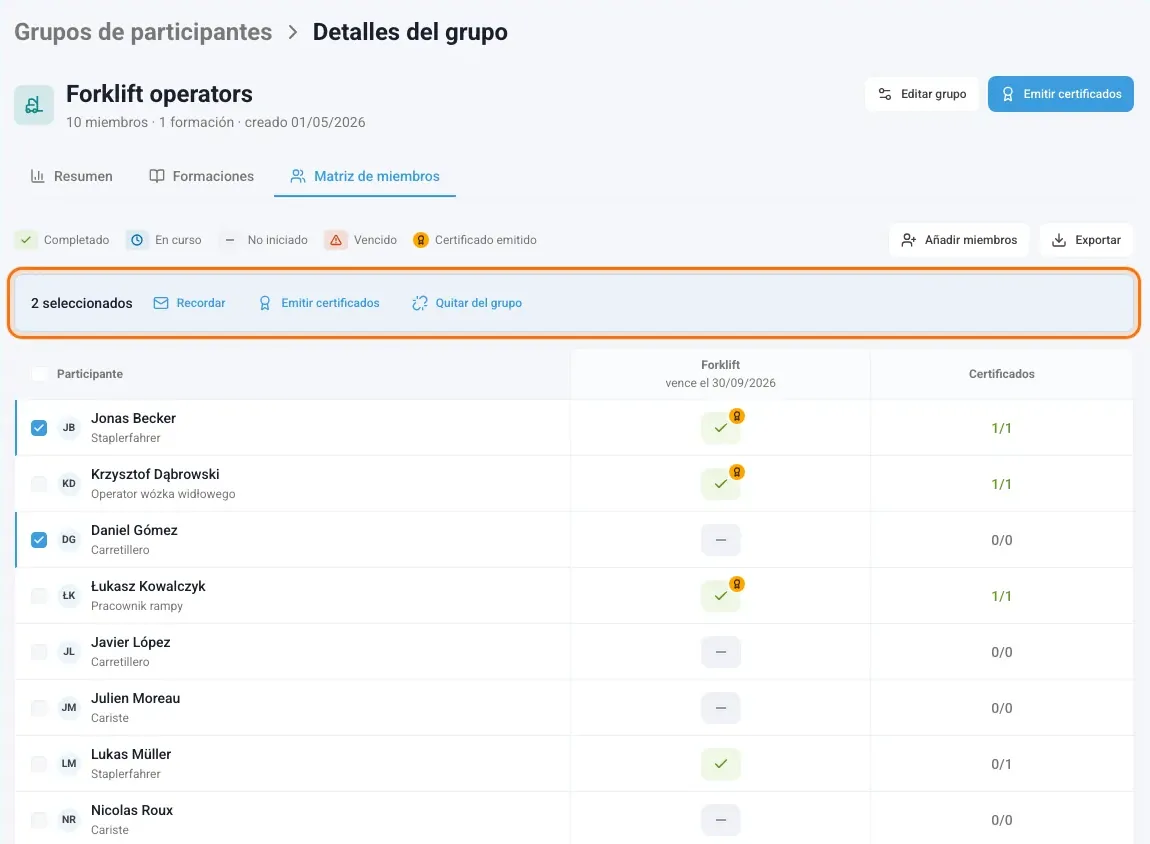This screenshot has width=1150, height=844.
Task: Click Quitar del grupo action
Action: coord(467,303)
